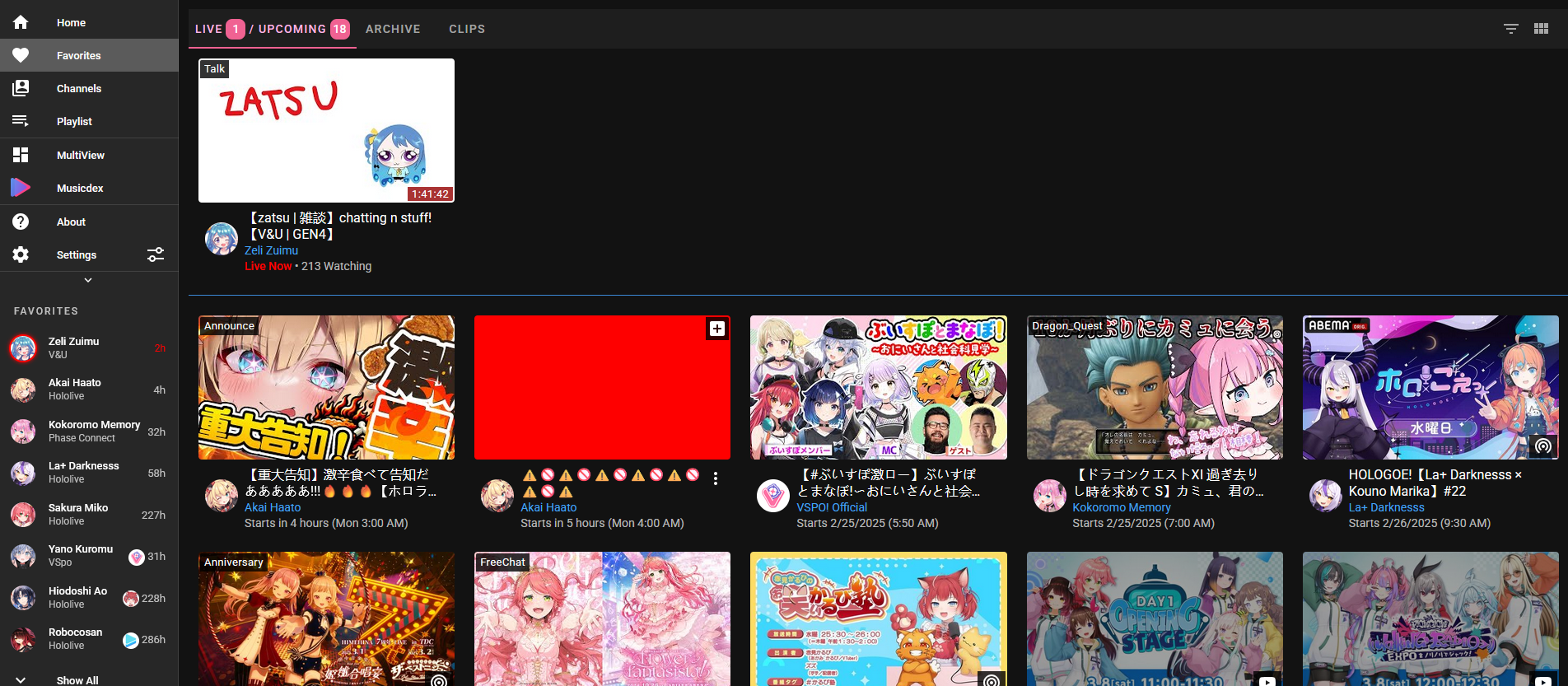Open the VSPO group stream thumbnail

click(879, 387)
